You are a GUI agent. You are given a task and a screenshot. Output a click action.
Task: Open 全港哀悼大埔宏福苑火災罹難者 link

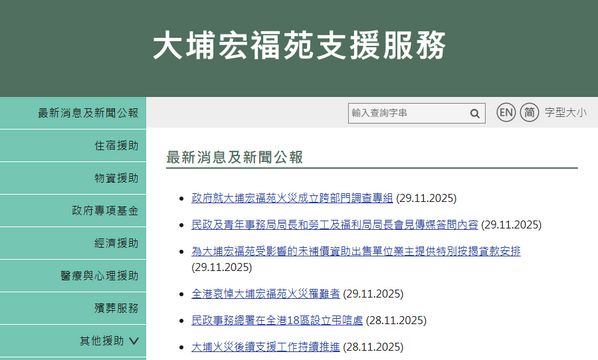click(x=265, y=294)
